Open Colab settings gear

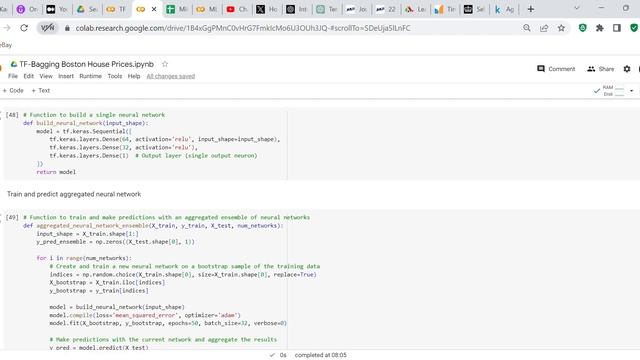click(627, 69)
